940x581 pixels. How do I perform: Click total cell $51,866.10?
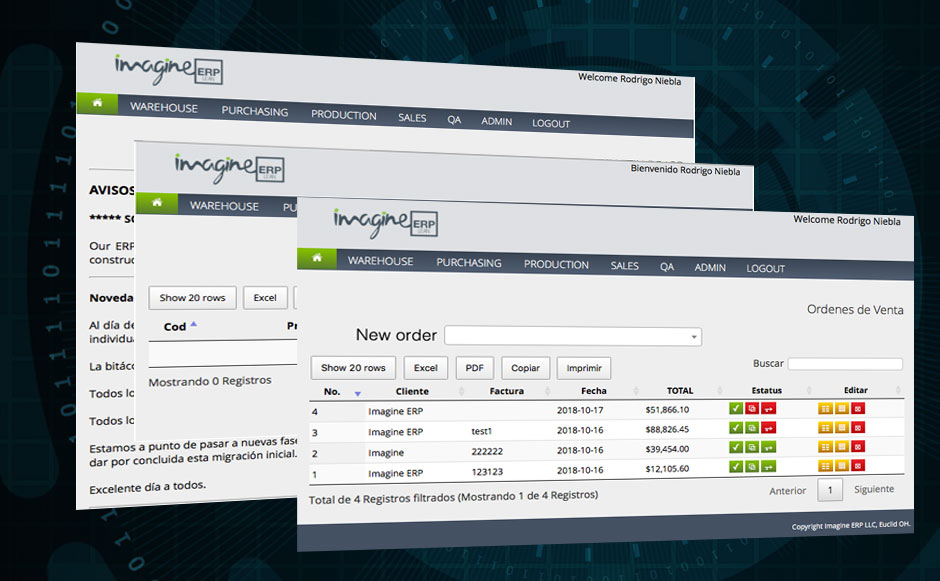(x=667, y=410)
